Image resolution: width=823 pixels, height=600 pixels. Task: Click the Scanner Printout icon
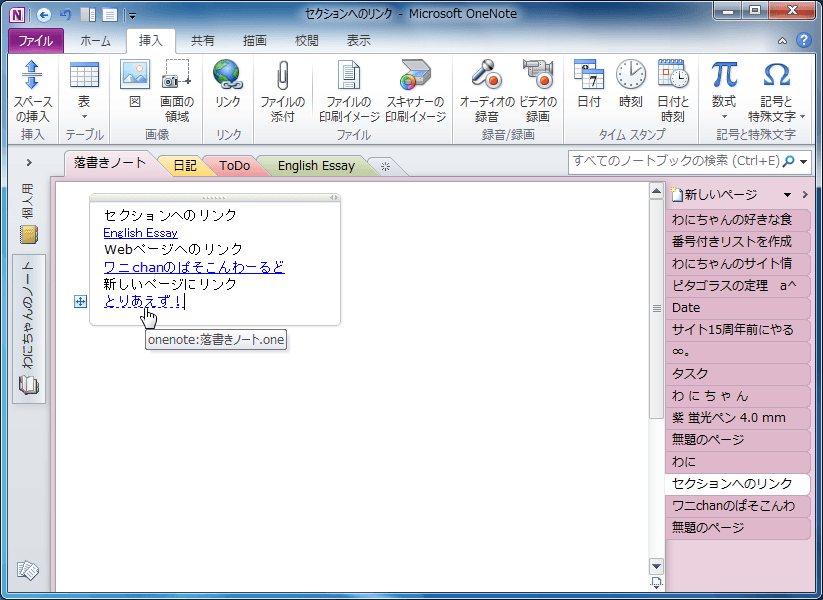[x=415, y=74]
